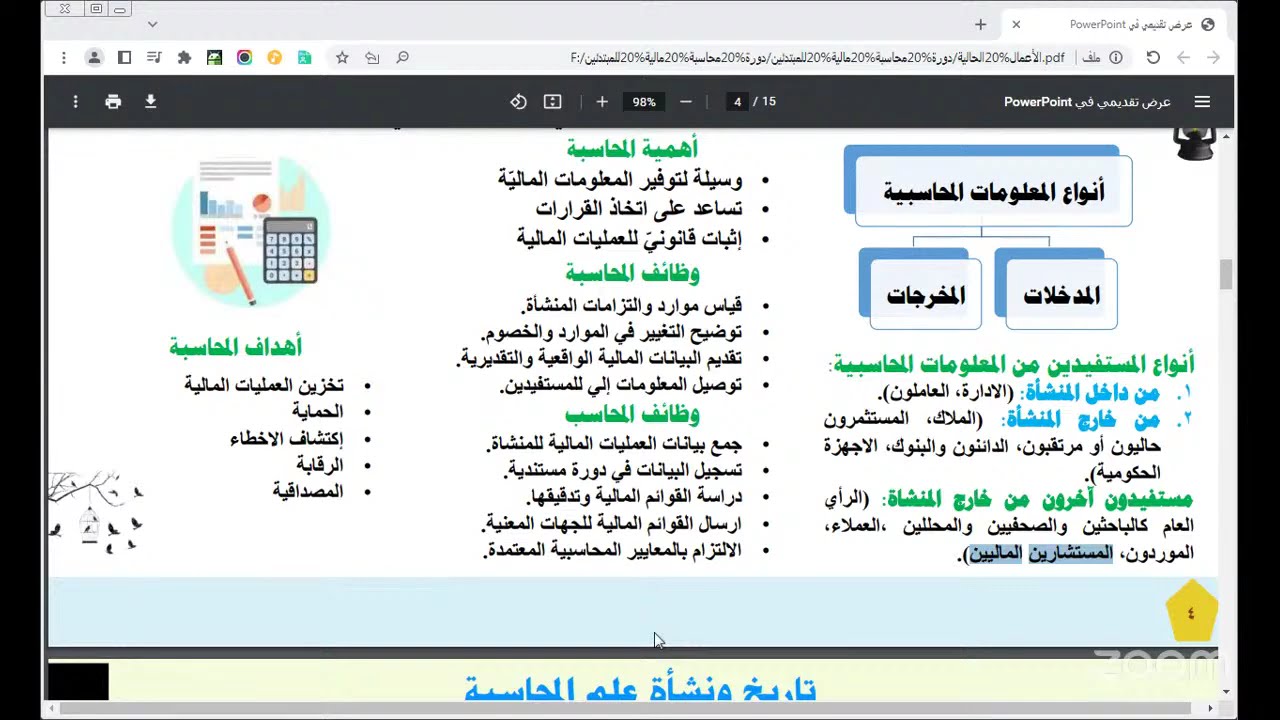
Task: Open the colorful circle extension
Action: (244, 58)
